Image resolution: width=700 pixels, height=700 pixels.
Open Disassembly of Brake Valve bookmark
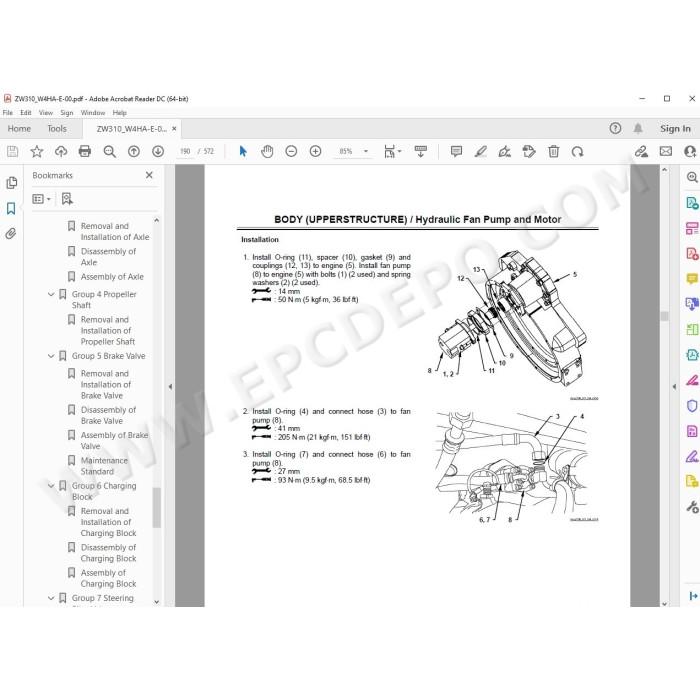[x=108, y=415]
